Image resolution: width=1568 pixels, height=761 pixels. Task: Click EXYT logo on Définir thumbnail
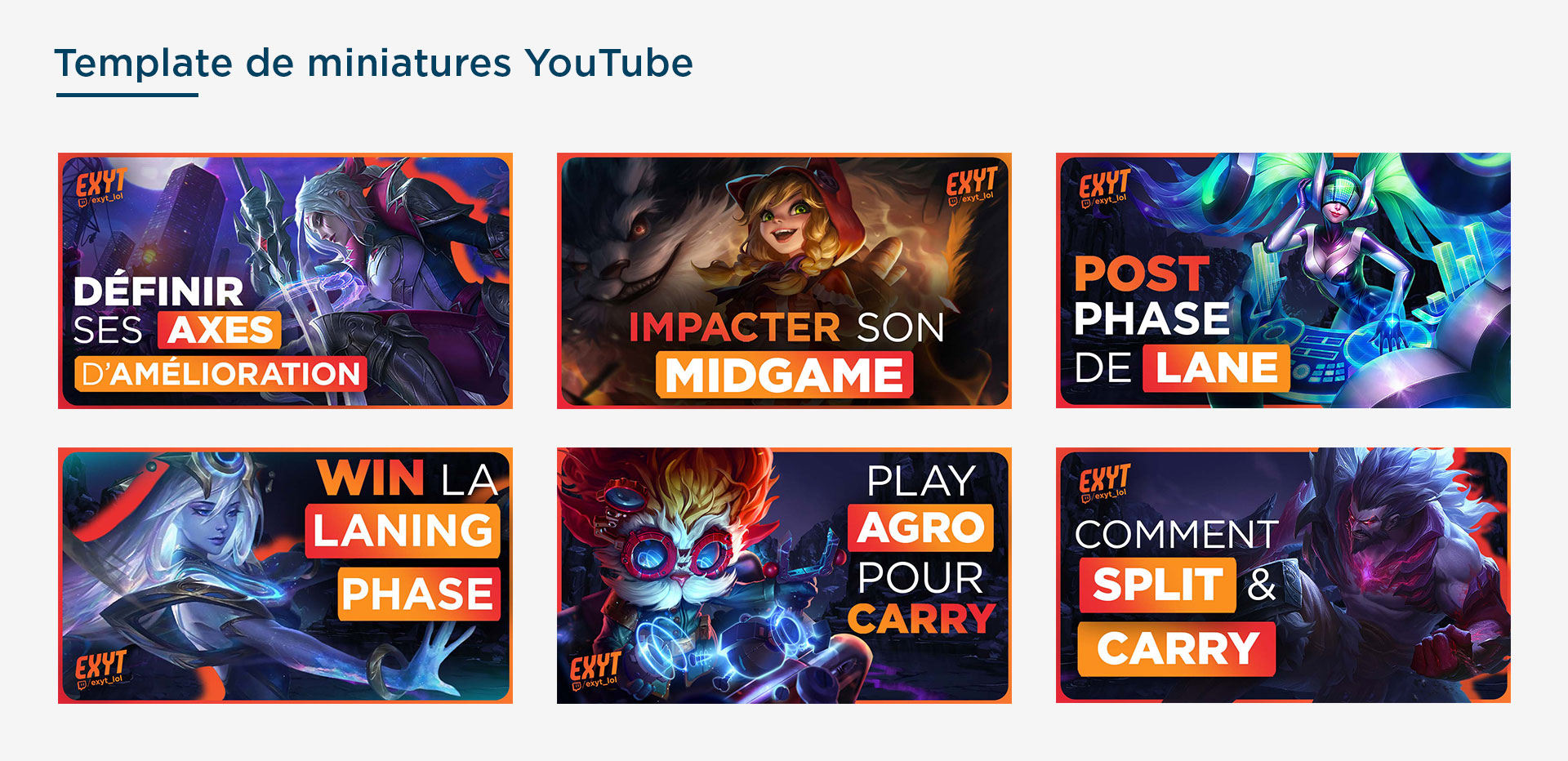[101, 181]
